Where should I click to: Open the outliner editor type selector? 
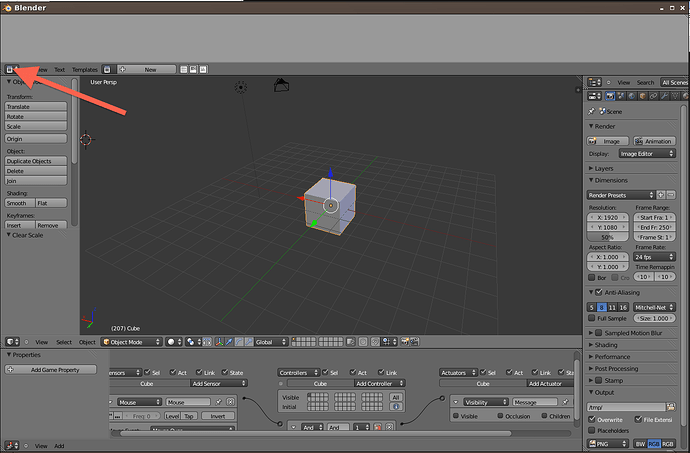coord(595,82)
